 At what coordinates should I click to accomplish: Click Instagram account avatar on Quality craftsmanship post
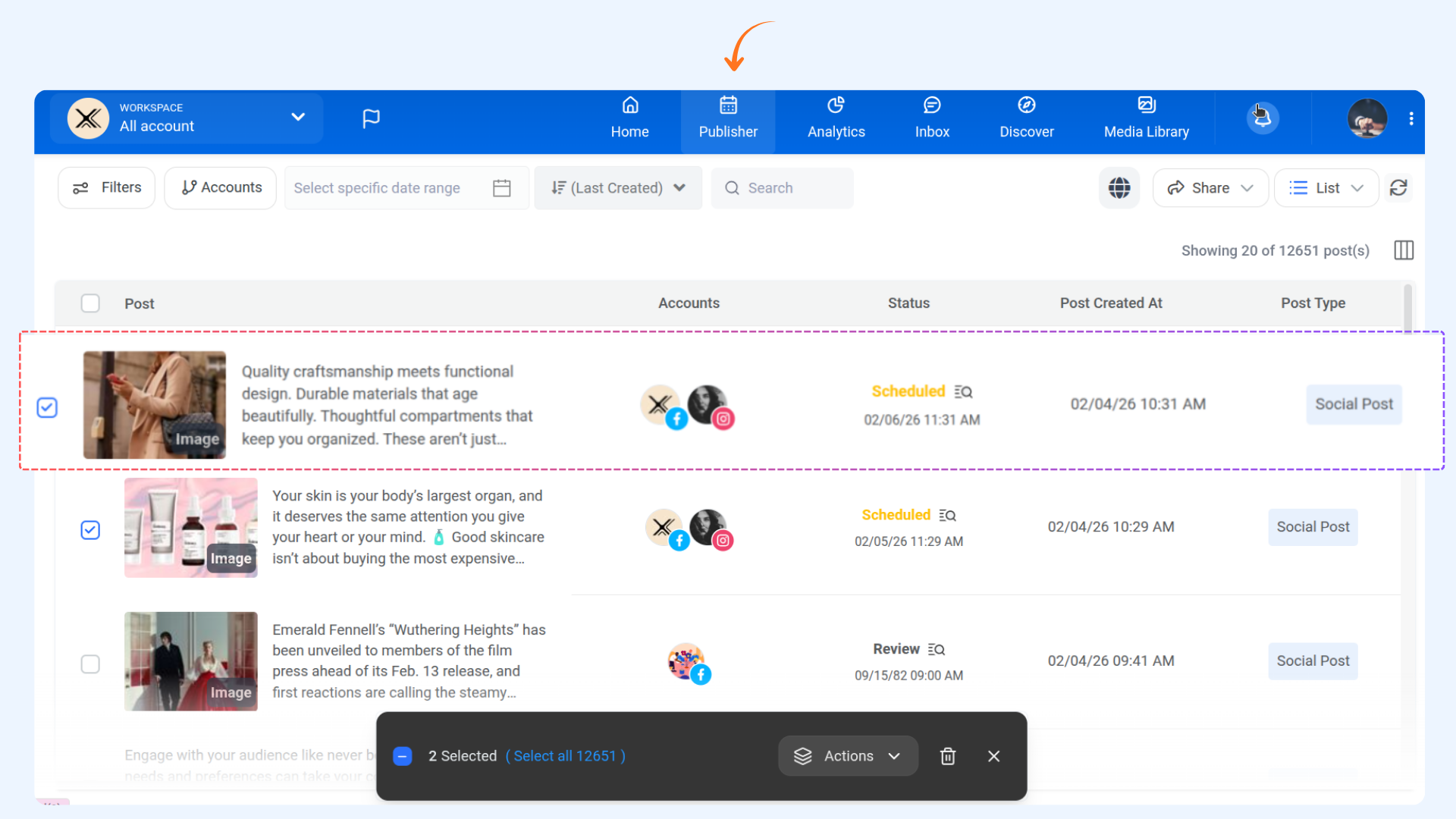point(709,406)
